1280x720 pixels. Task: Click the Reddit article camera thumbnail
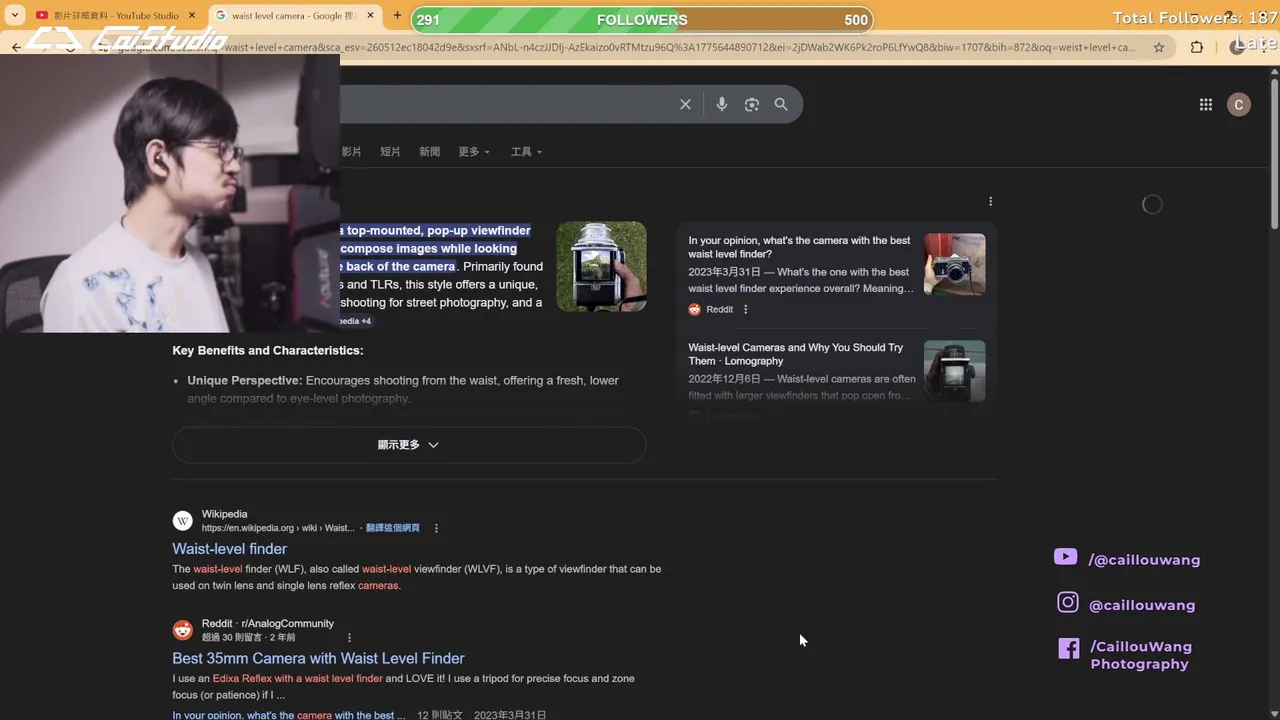pyautogui.click(x=954, y=264)
